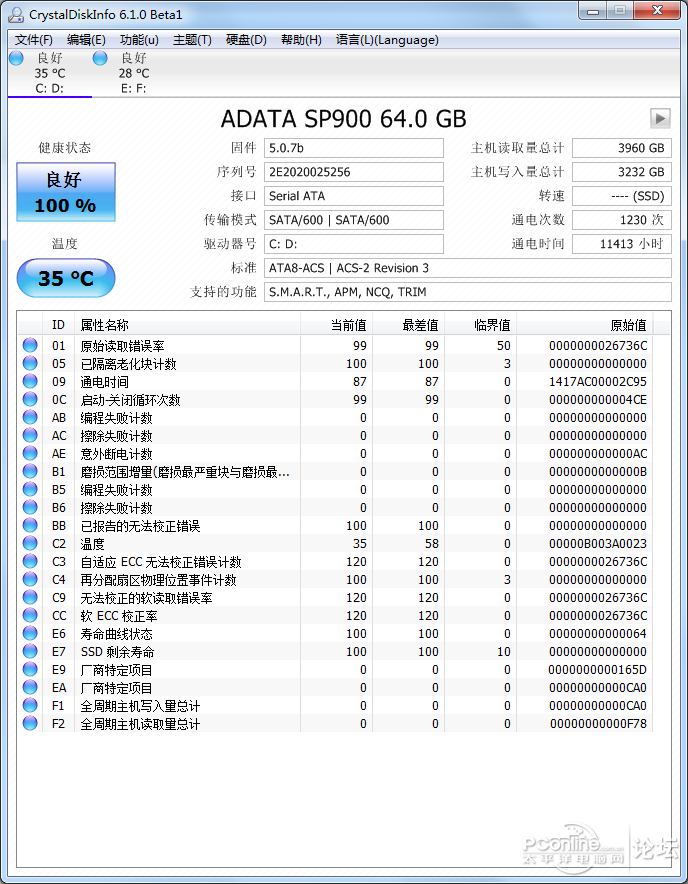Click the status orb for attribute 05
Screen dimensions: 688x884
[x=30, y=363]
